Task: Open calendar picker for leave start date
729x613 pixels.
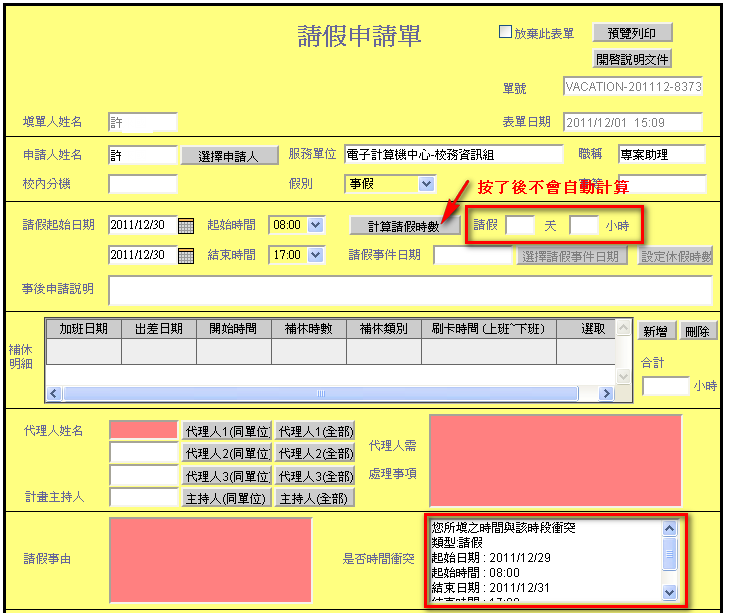Action: (x=185, y=226)
